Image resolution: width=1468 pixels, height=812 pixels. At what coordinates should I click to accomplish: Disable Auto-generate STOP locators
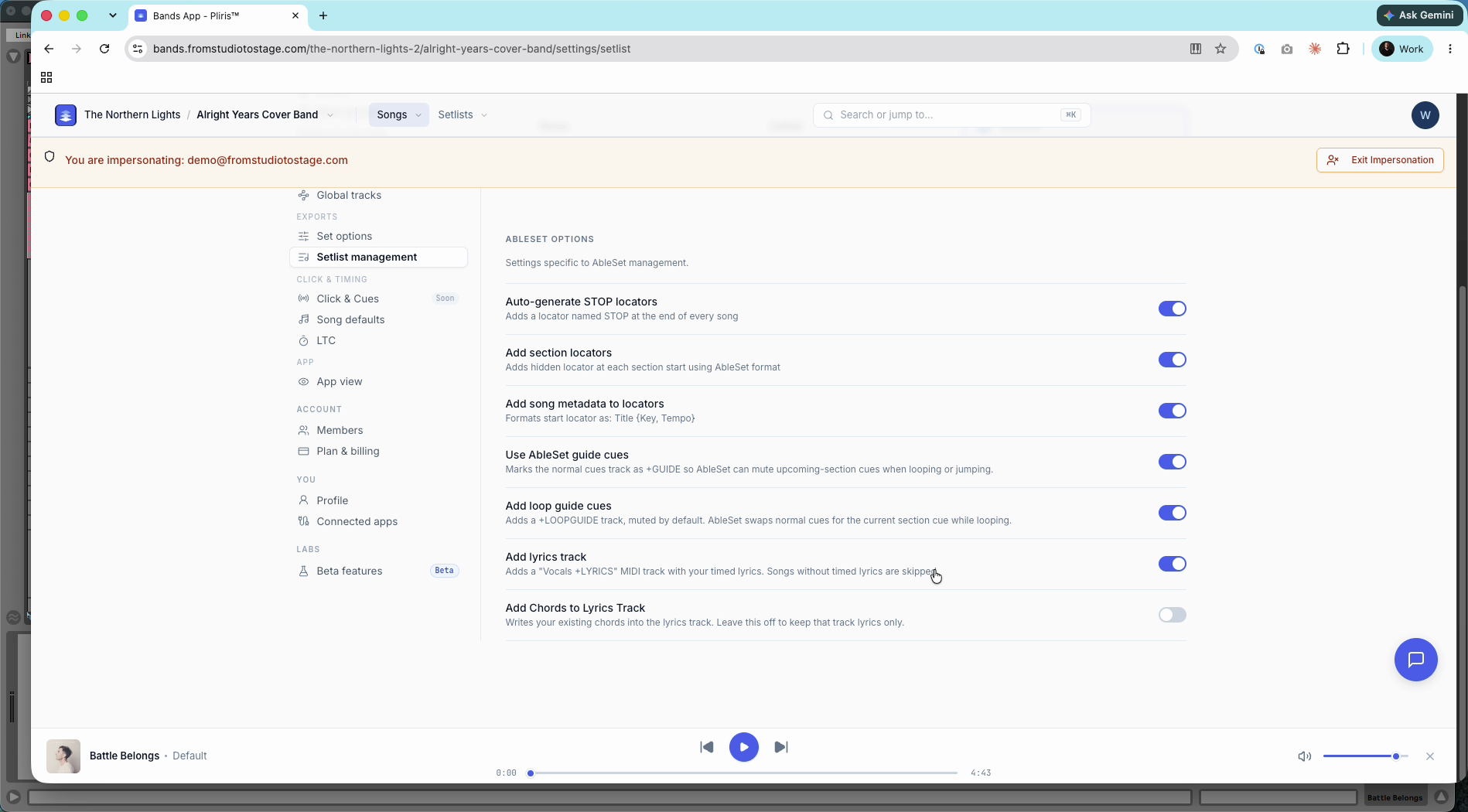click(x=1172, y=309)
